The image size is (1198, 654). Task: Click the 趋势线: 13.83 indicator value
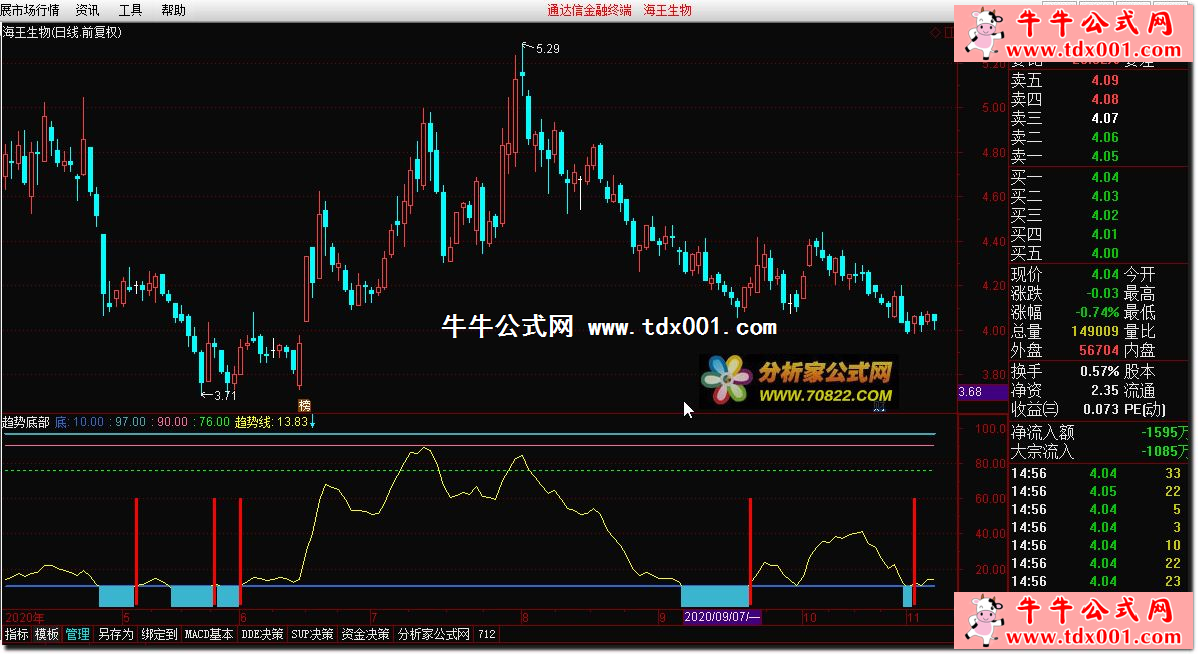tap(271, 422)
